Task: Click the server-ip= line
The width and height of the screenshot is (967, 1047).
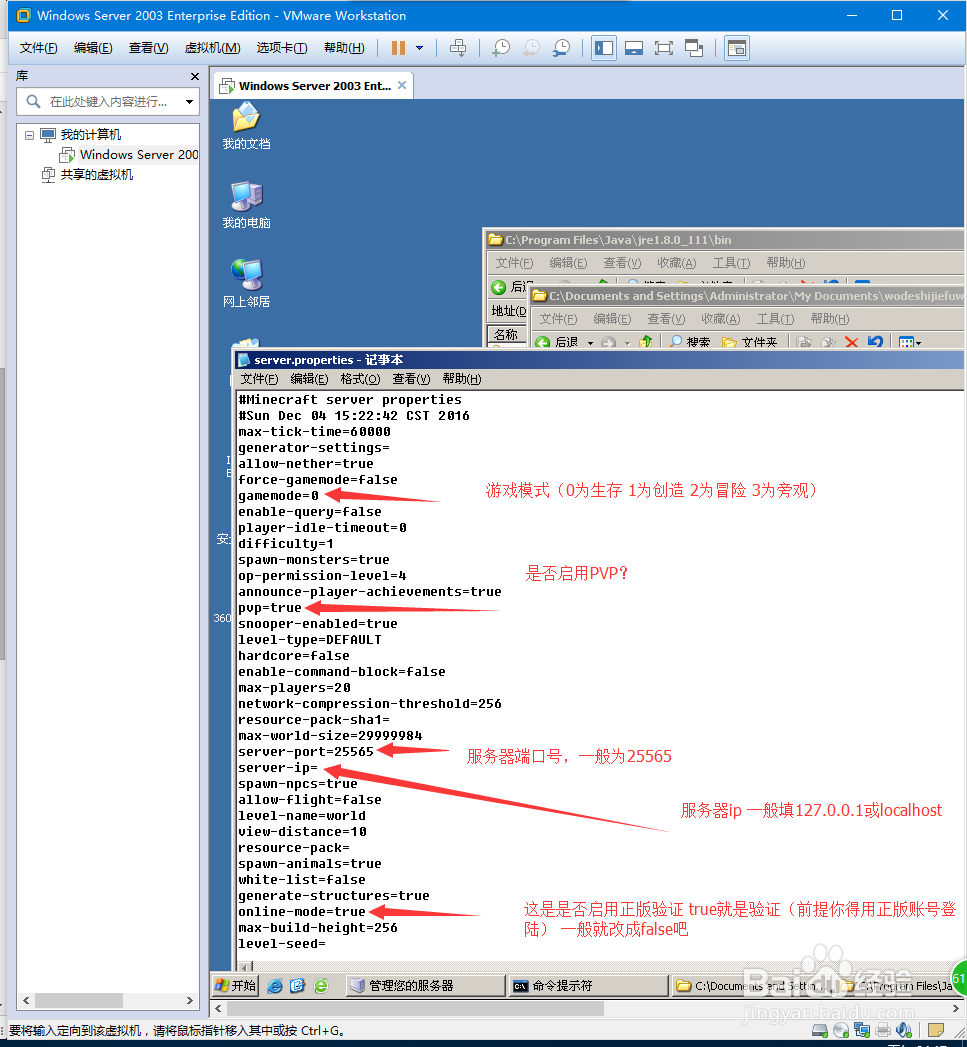Action: [278, 768]
